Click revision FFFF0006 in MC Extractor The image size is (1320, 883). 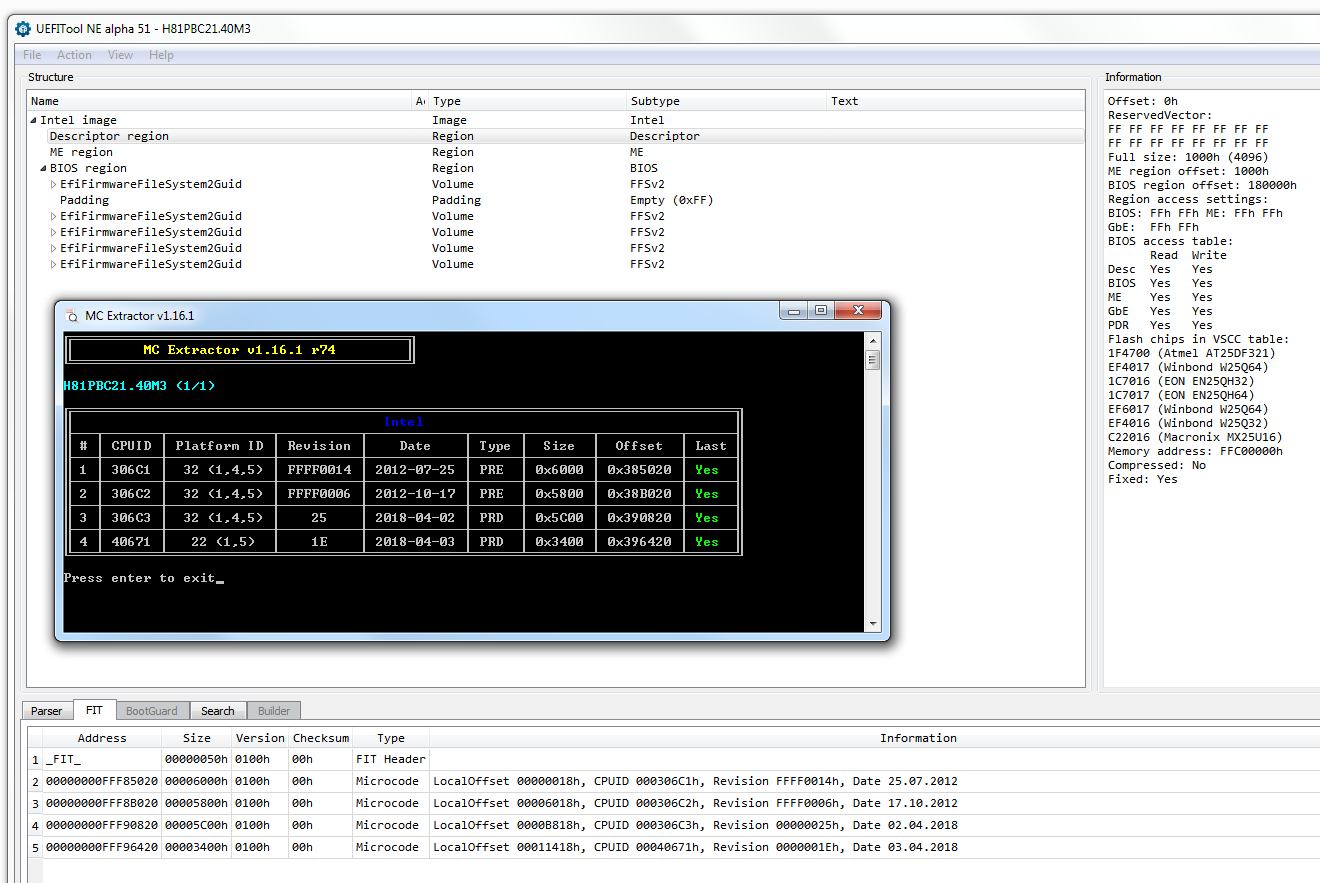319,494
